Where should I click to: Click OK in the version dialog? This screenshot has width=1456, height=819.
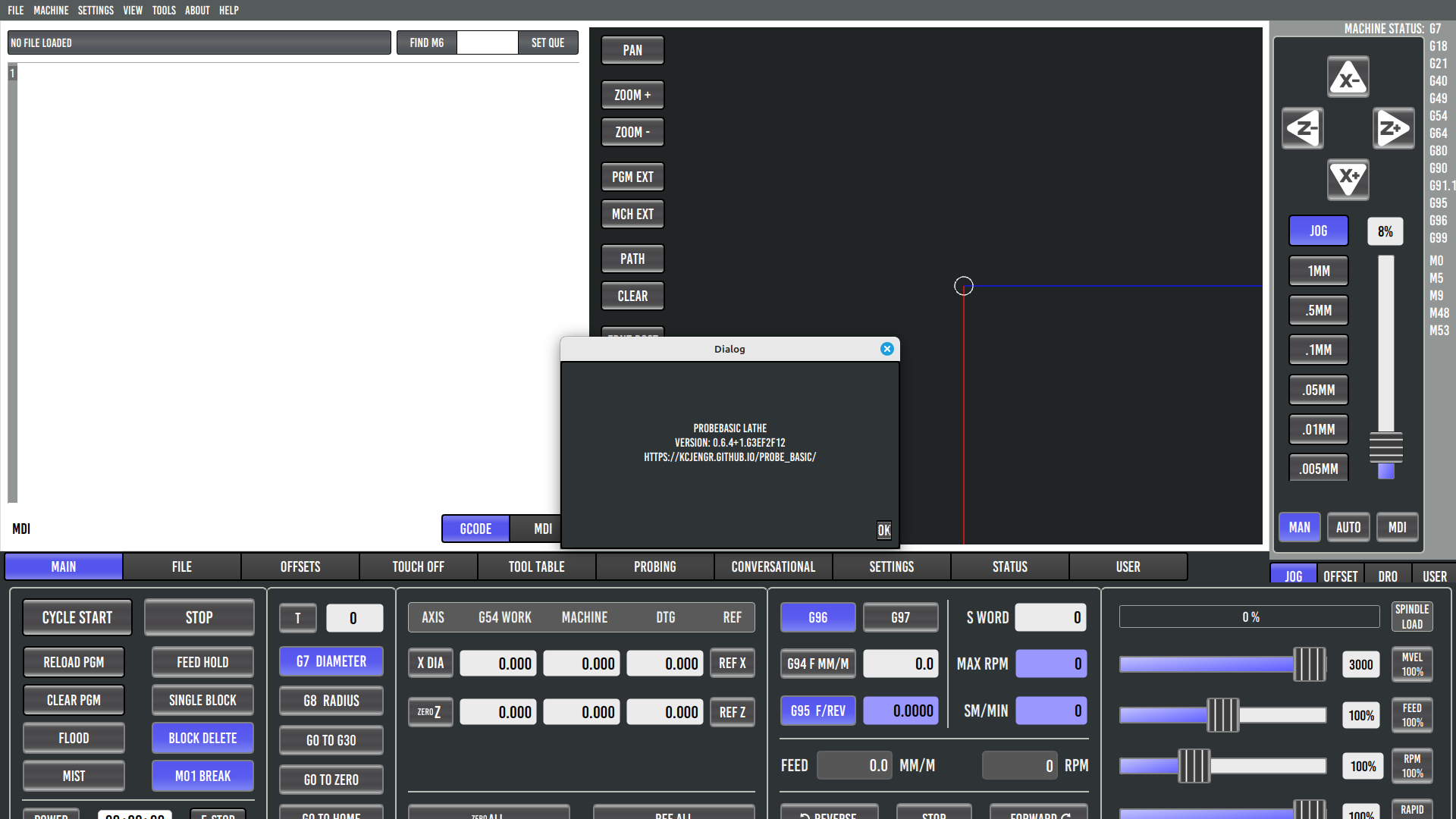click(883, 530)
